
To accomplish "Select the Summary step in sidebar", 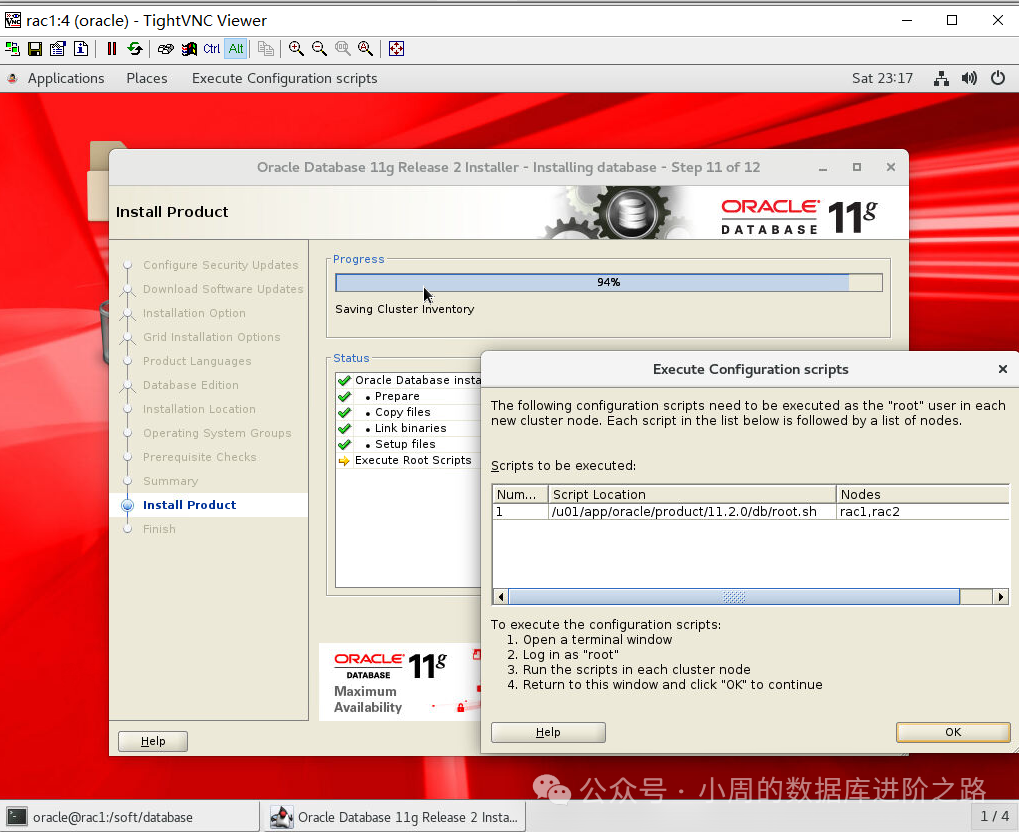I will click(x=170, y=481).
